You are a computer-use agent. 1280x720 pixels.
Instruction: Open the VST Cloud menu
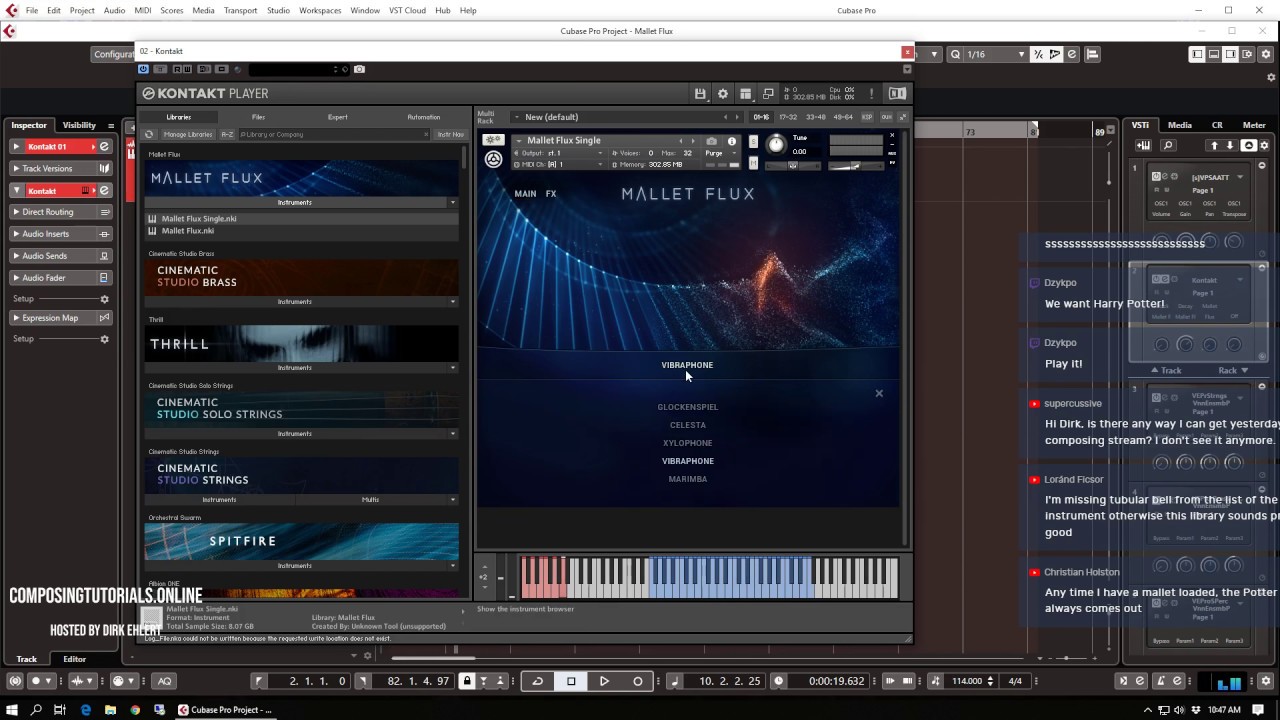pos(407,10)
